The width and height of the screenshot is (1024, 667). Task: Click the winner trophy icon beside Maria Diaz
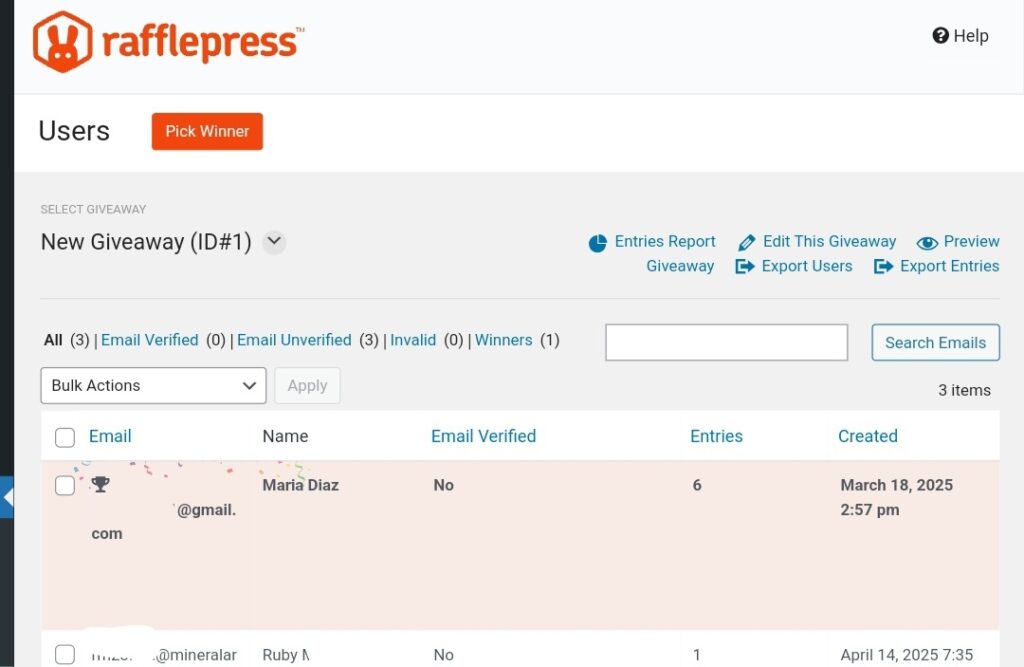100,485
